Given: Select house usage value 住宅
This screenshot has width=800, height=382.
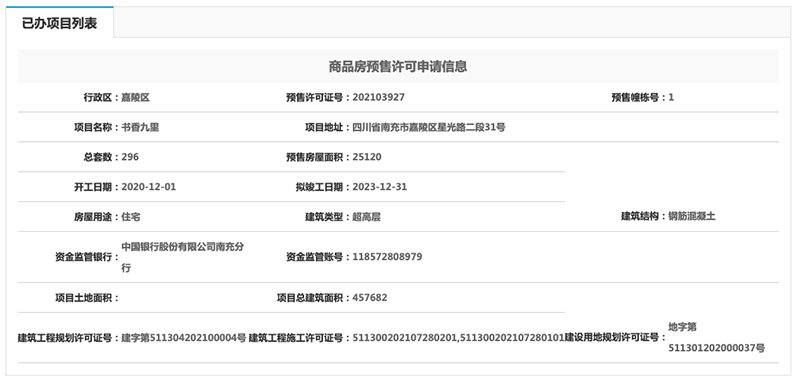Looking at the screenshot, I should pyautogui.click(x=131, y=217).
